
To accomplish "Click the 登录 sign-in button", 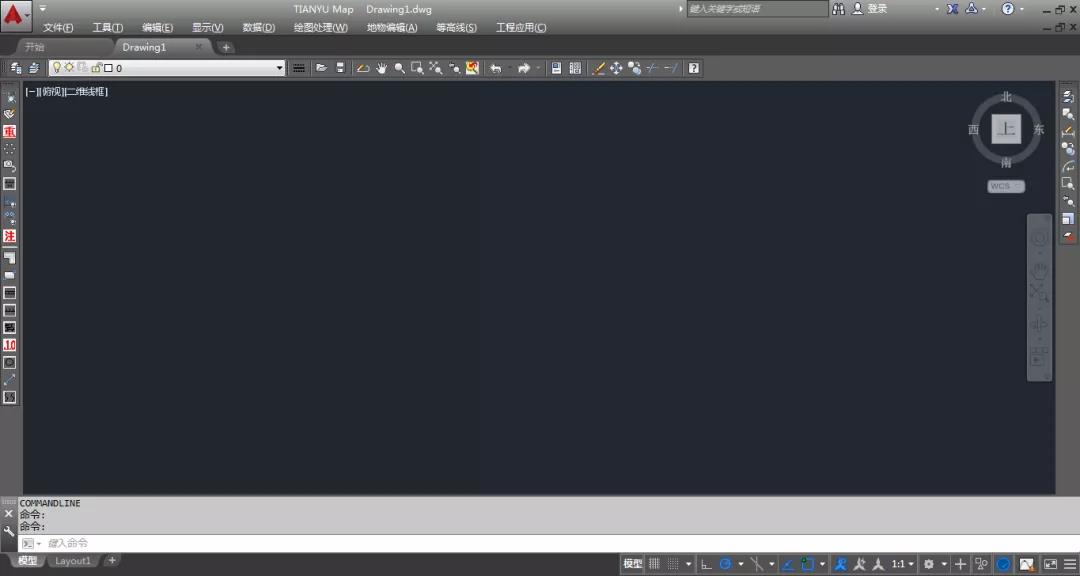I will [x=870, y=9].
